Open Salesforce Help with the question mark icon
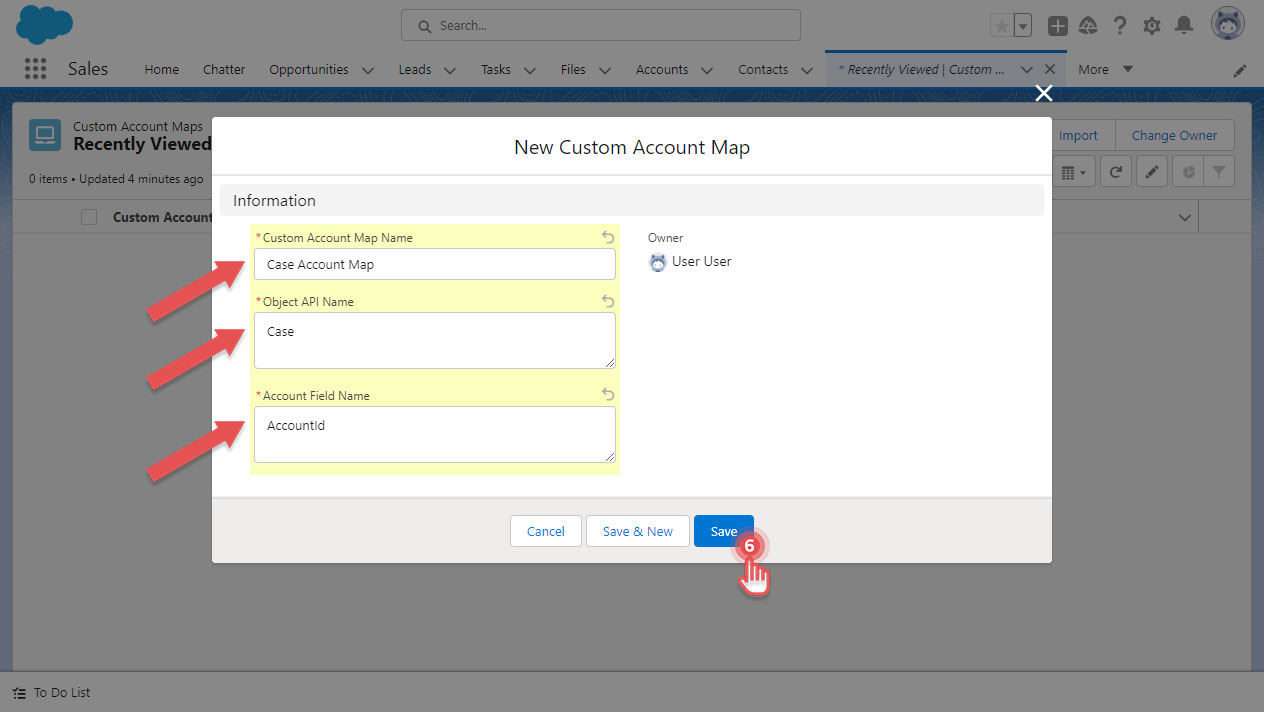Viewport: 1264px width, 712px height. click(x=1119, y=25)
